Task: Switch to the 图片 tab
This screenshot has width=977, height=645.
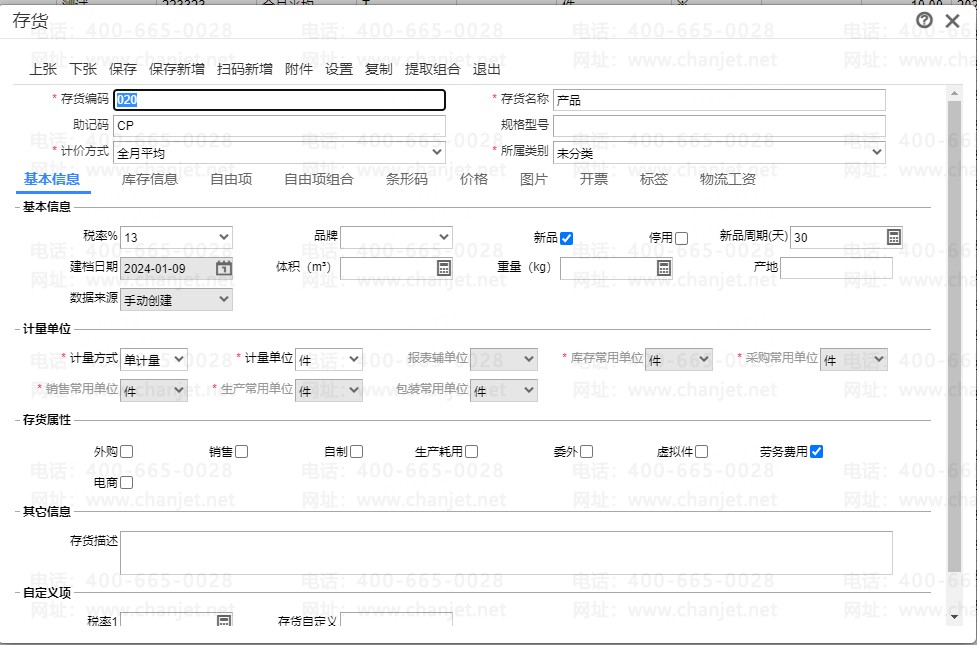Action: tap(533, 179)
